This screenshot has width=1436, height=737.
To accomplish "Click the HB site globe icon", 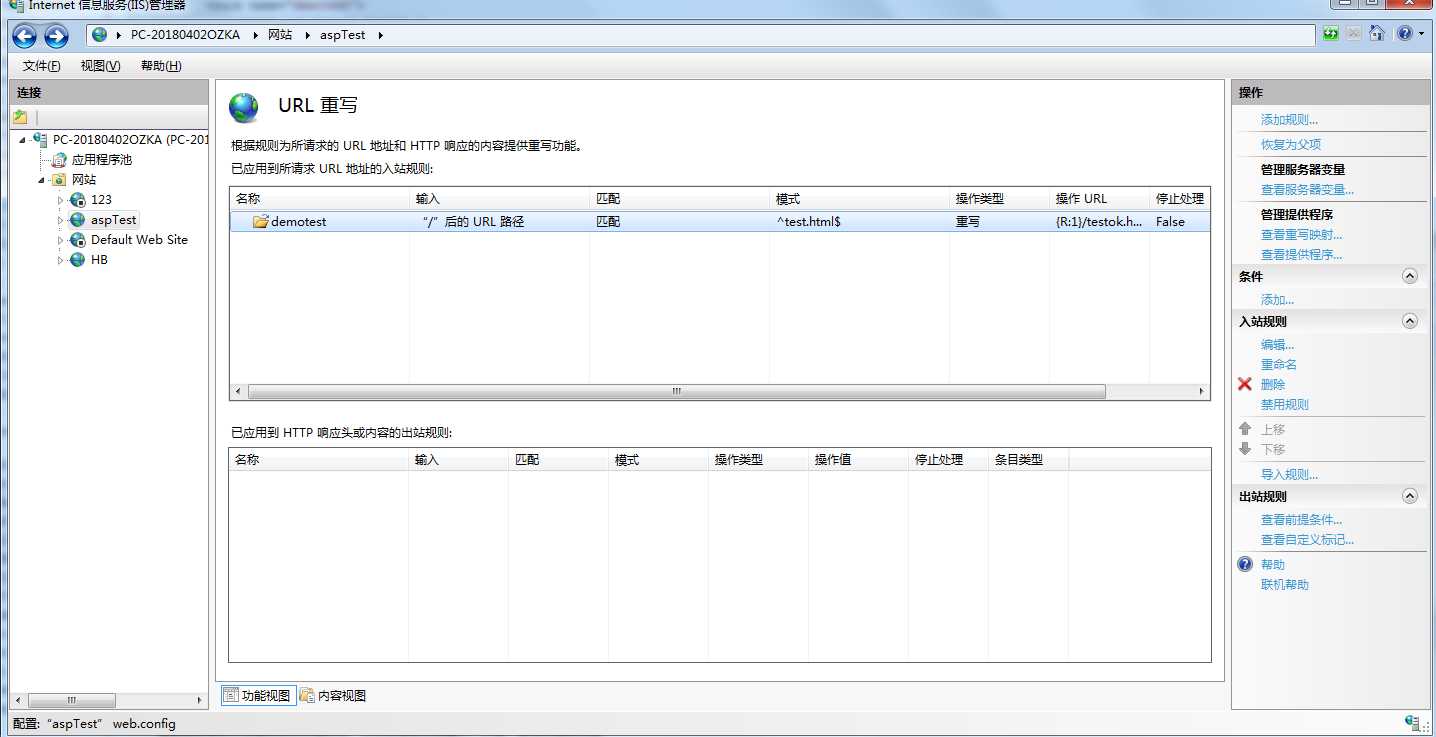I will 78,259.
